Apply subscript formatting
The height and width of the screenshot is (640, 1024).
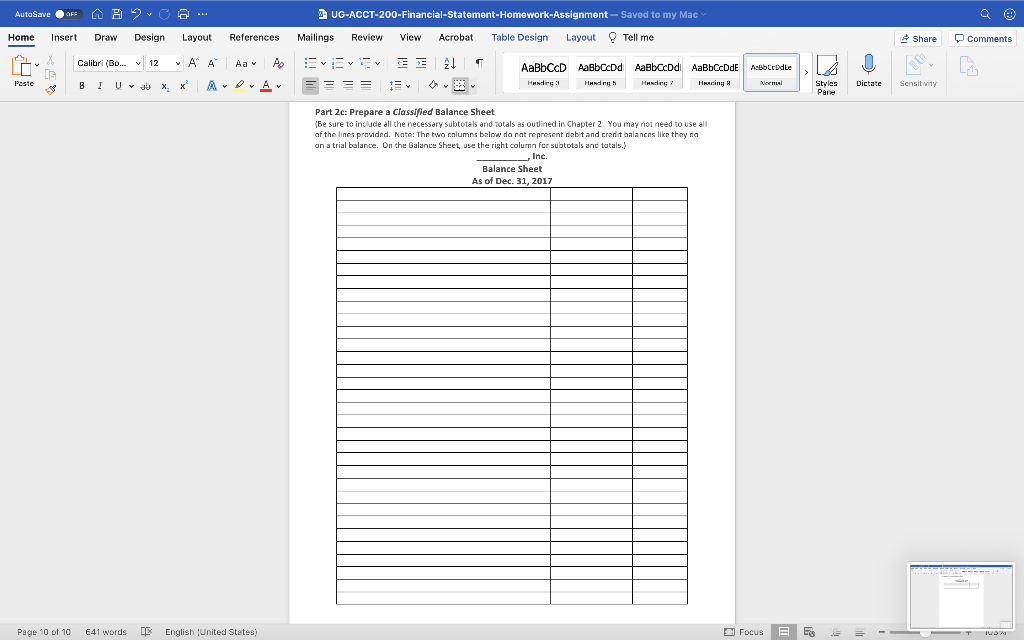pyautogui.click(x=165, y=86)
